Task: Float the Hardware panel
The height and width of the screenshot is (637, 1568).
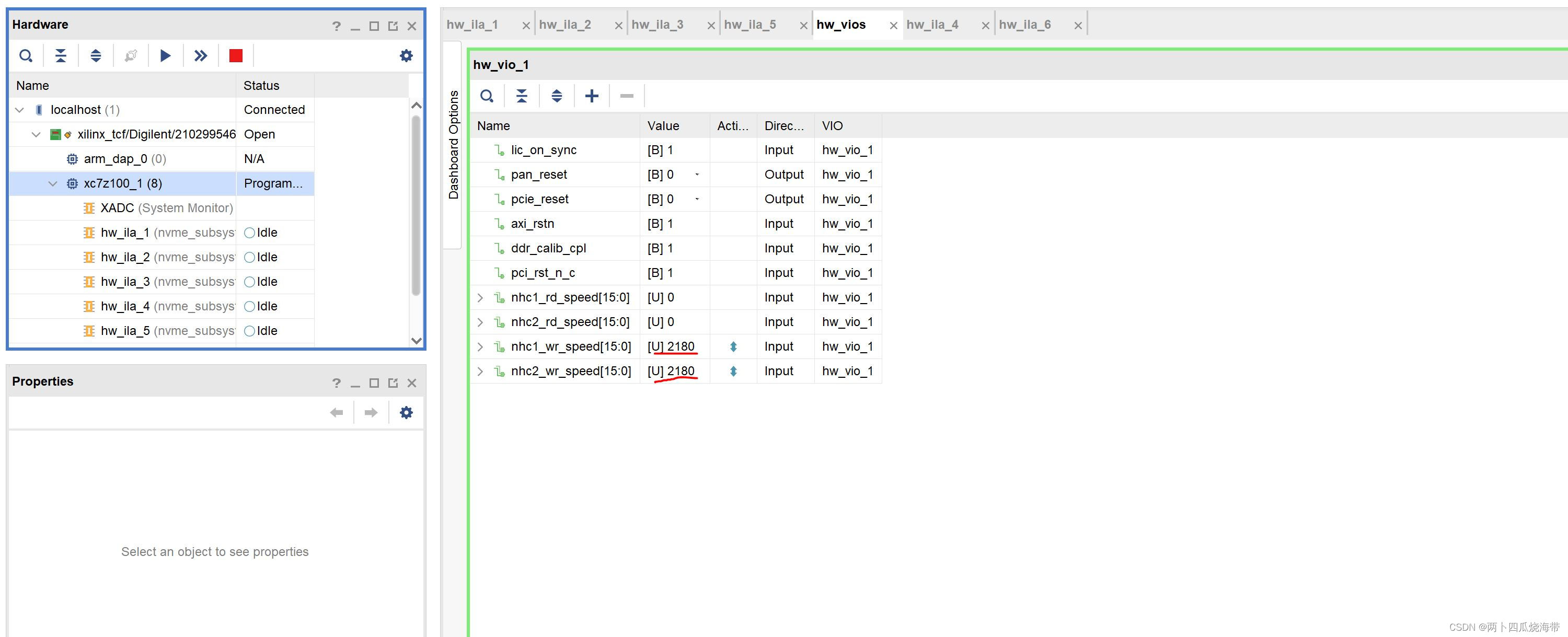Action: [x=393, y=26]
